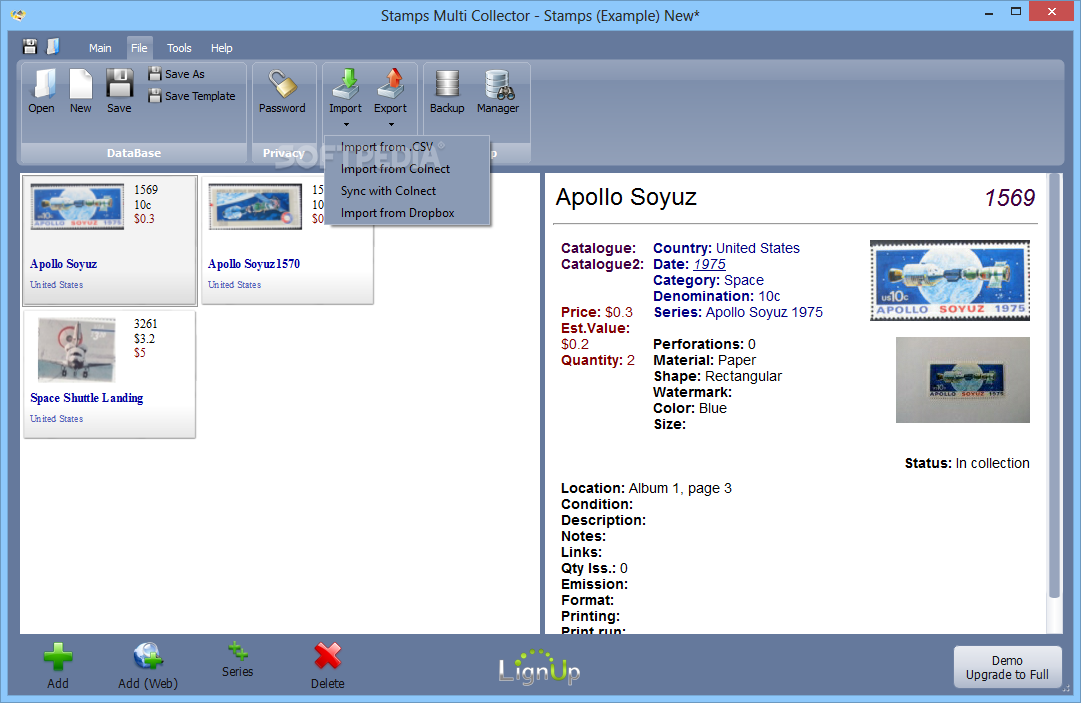Screen dimensions: 1081x703
Task: Click the Quantity value 2
Action: [631, 360]
